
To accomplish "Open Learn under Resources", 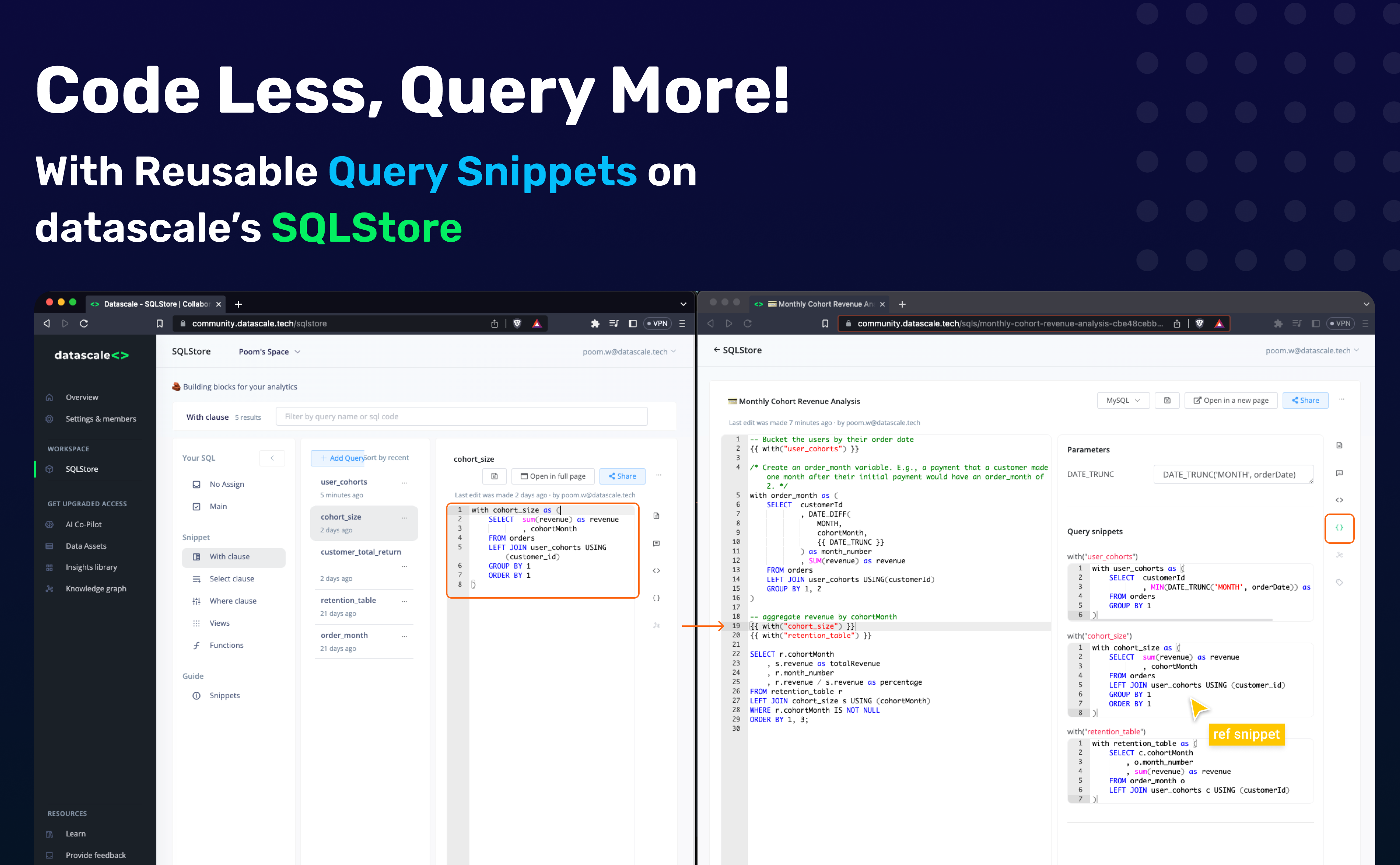I will coord(75,834).
